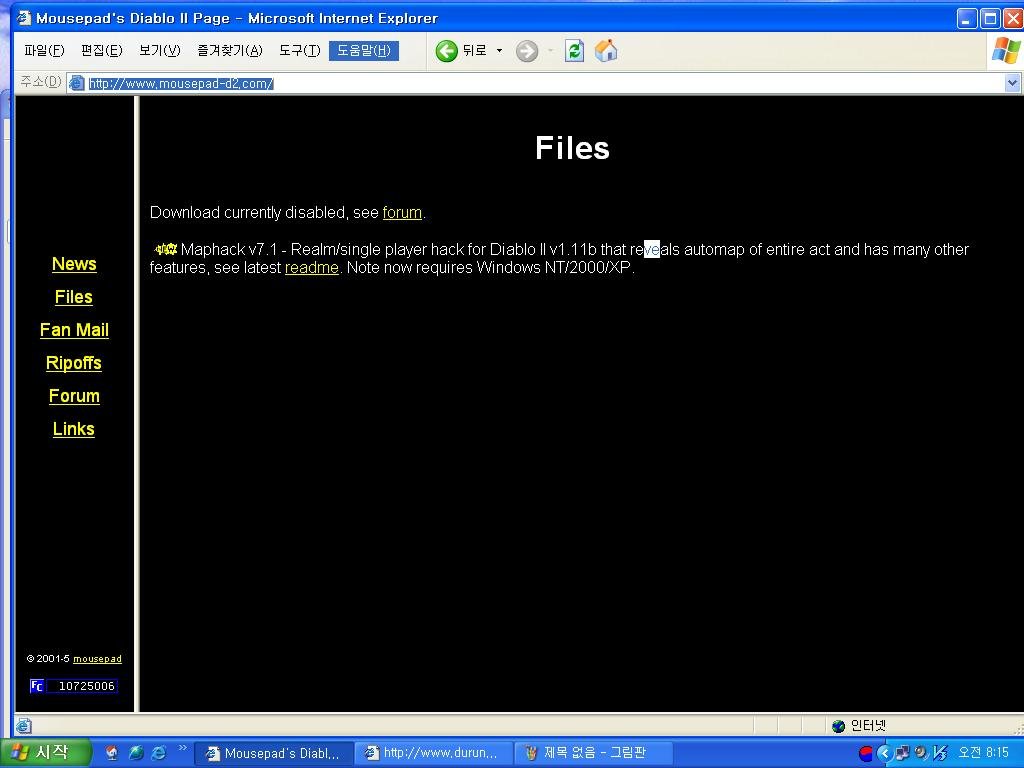Expand quick launch overflow chevron
The image size is (1024, 768).
tap(182, 748)
